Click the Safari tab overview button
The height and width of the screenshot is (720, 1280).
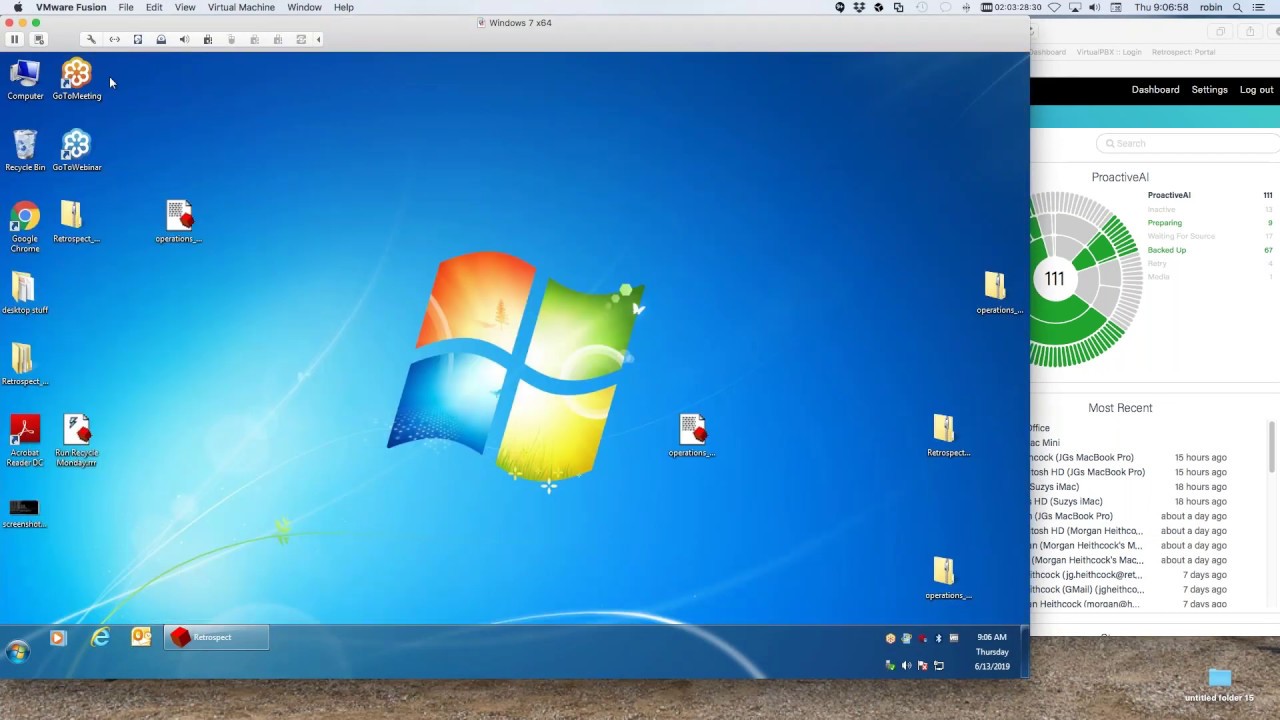pos(1221,31)
